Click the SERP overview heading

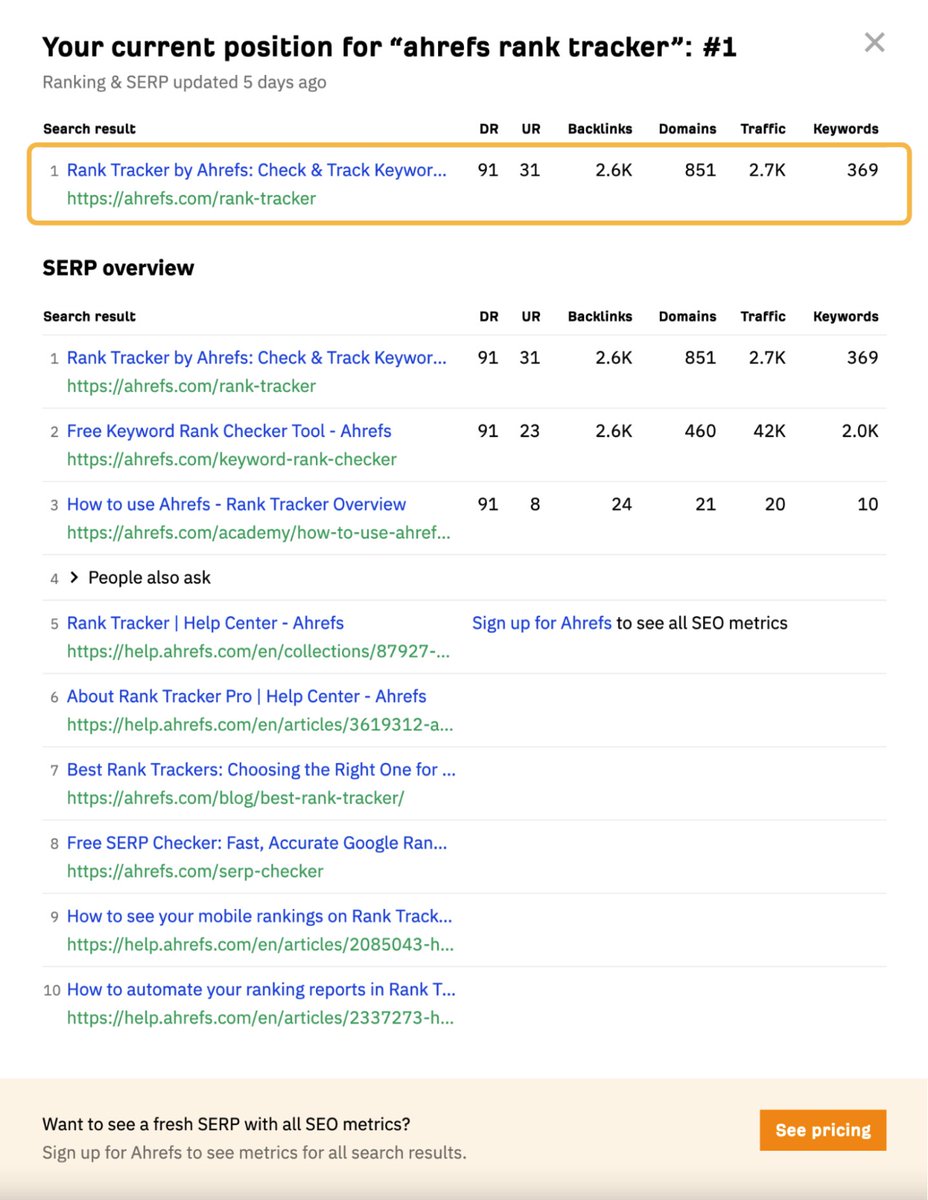[118, 268]
